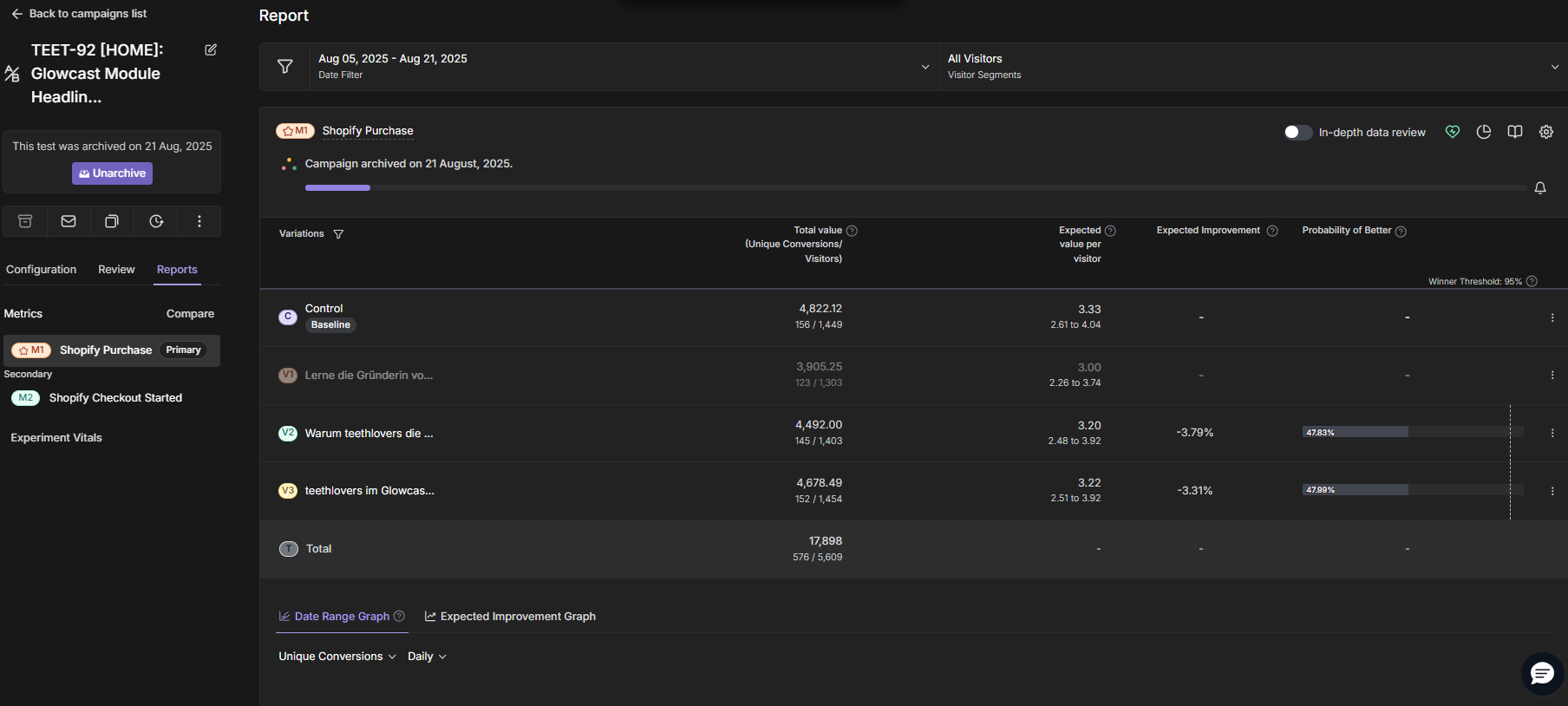The width and height of the screenshot is (1568, 706).
Task: Click the notification bell icon
Action: pos(1540,188)
